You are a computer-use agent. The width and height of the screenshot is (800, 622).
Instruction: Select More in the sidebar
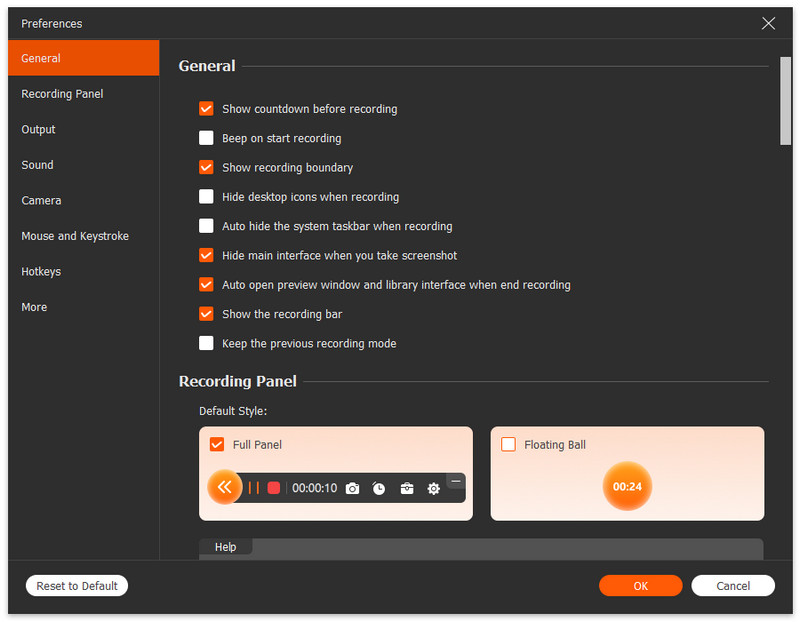coord(84,307)
